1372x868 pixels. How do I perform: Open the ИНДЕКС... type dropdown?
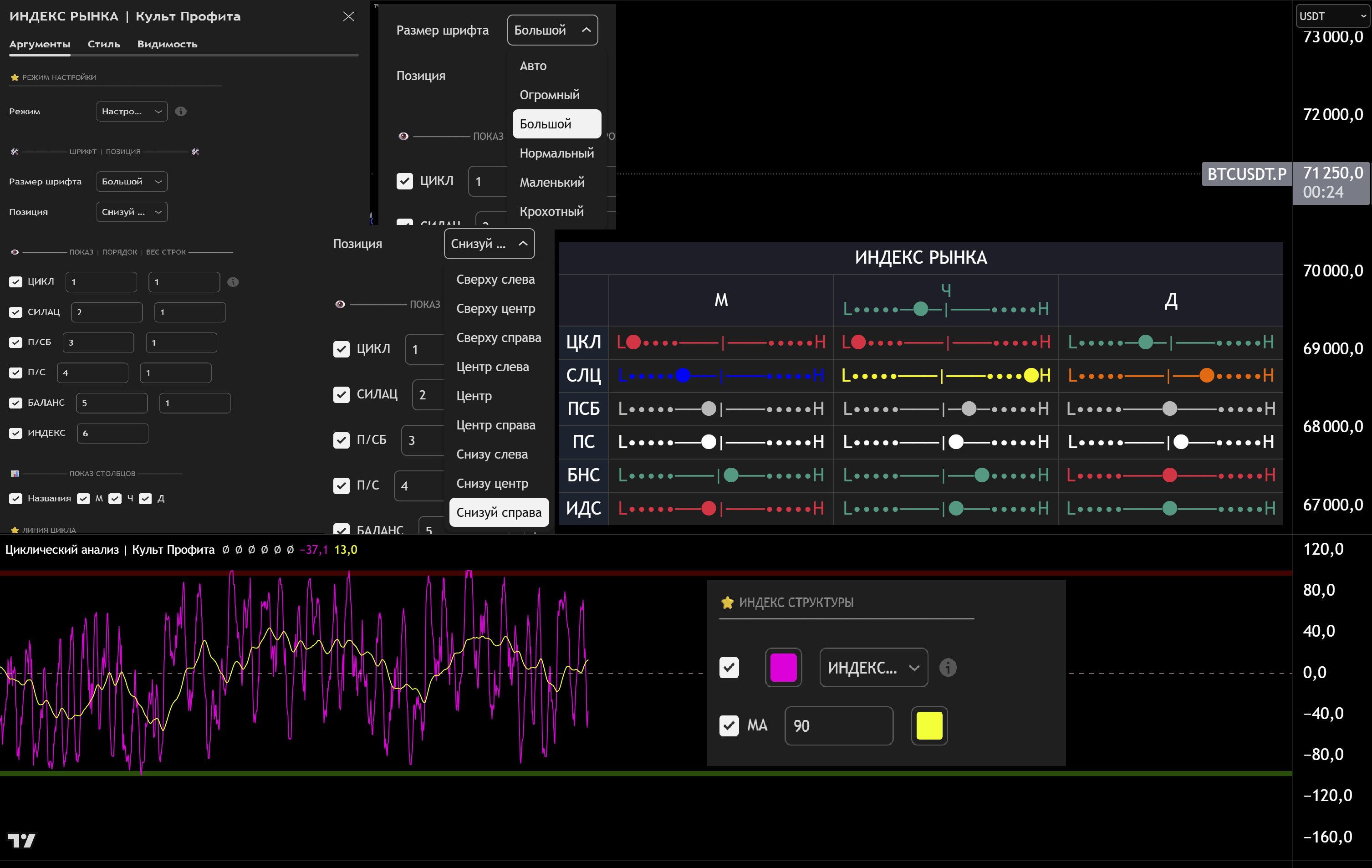(x=873, y=667)
